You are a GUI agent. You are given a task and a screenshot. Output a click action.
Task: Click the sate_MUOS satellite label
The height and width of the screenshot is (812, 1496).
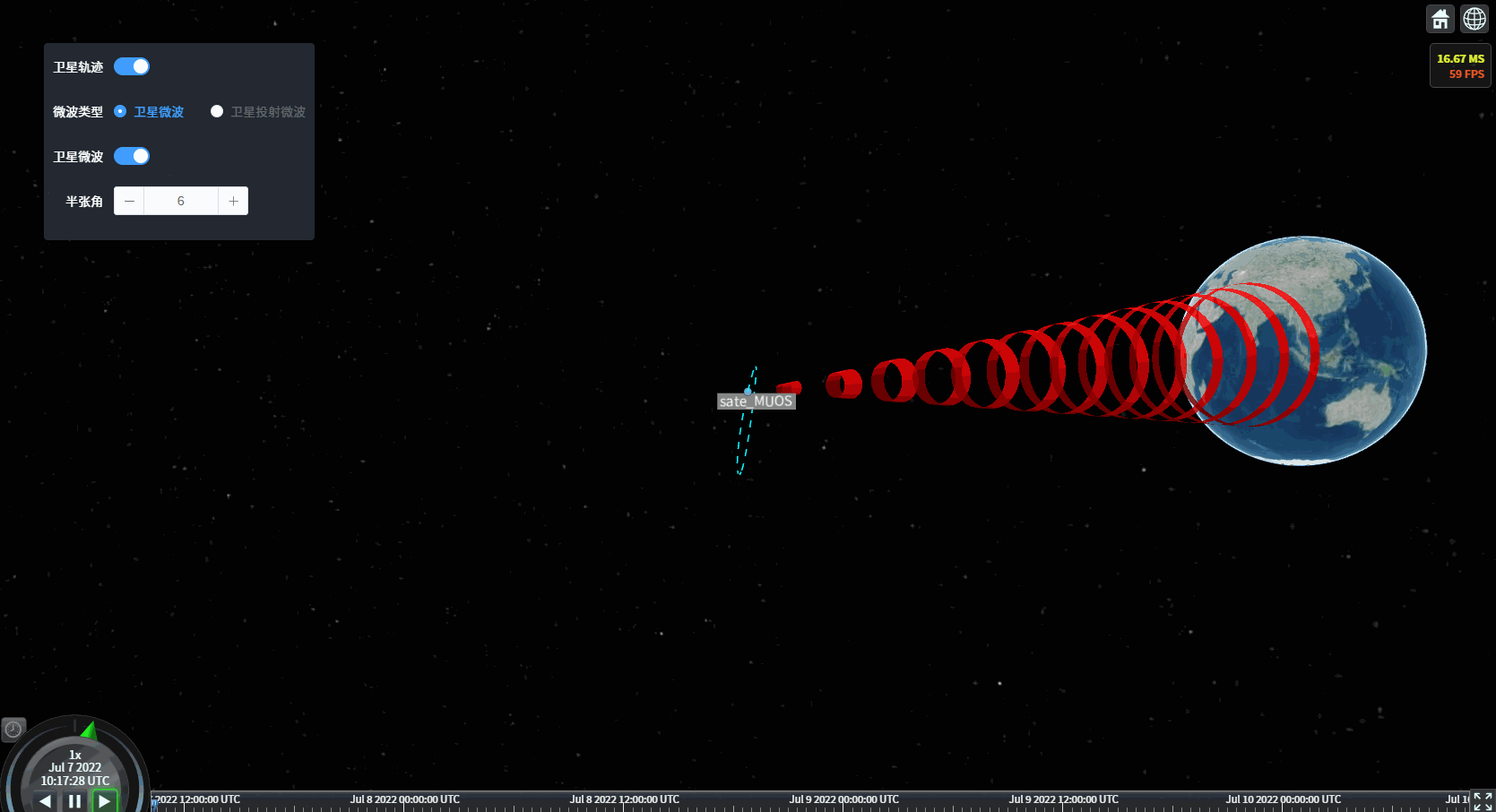pos(756,401)
